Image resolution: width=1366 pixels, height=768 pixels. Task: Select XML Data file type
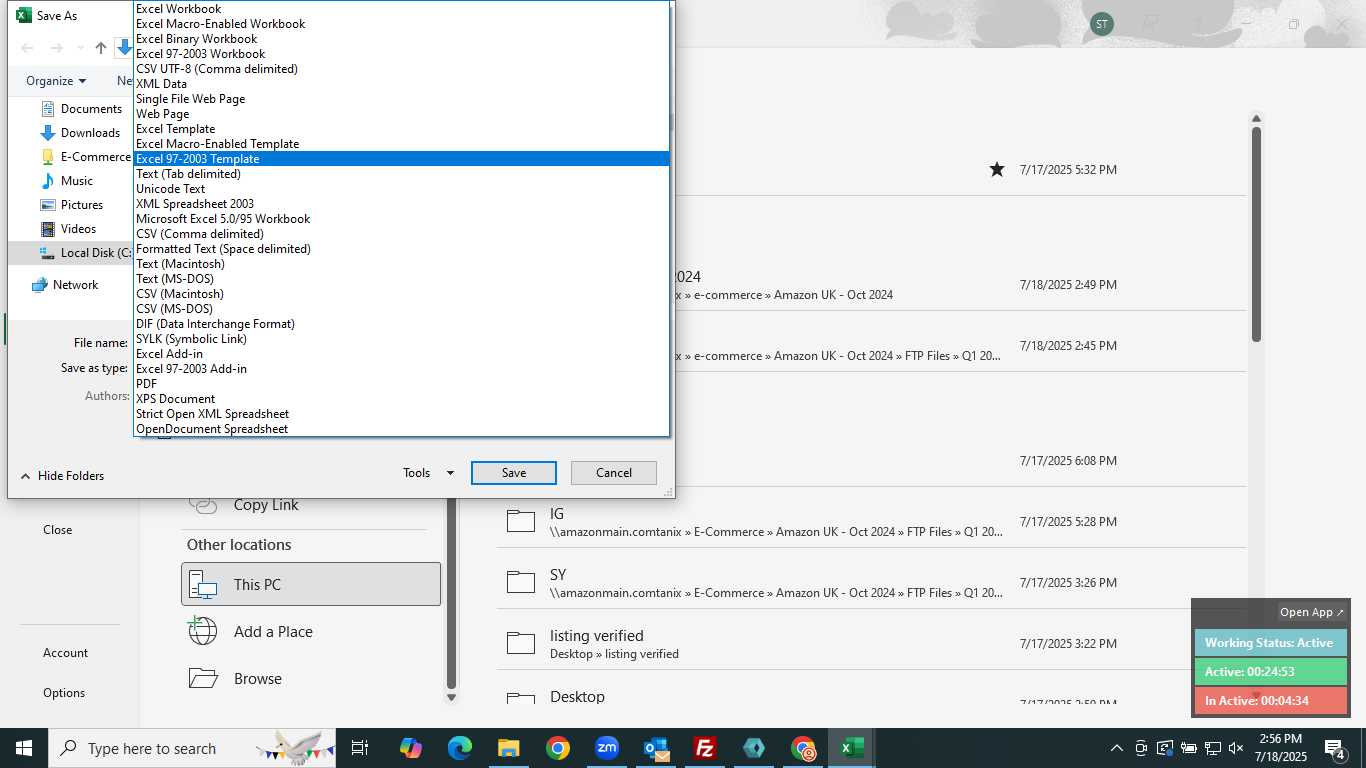401,84
